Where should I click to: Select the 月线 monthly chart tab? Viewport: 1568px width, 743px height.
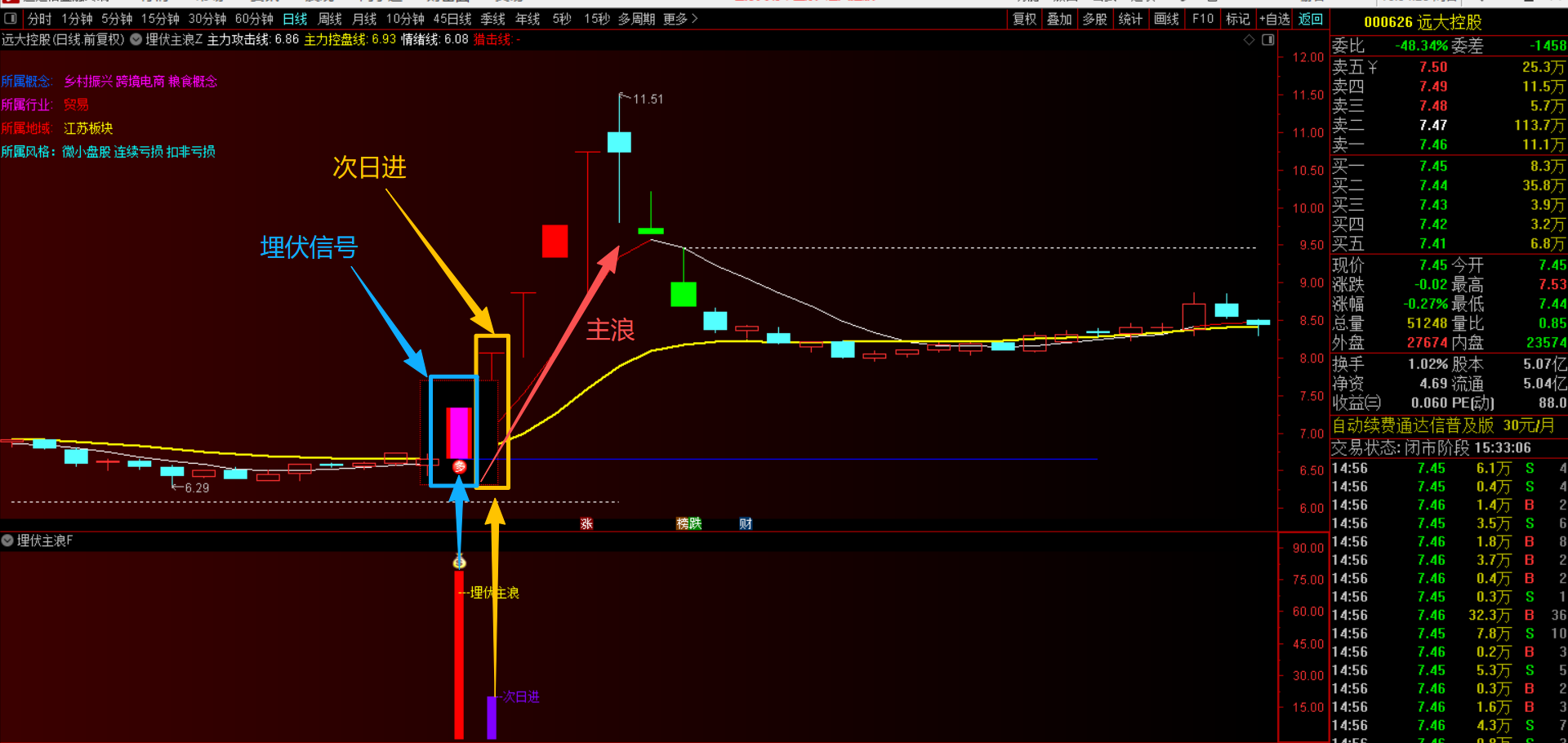pyautogui.click(x=364, y=19)
